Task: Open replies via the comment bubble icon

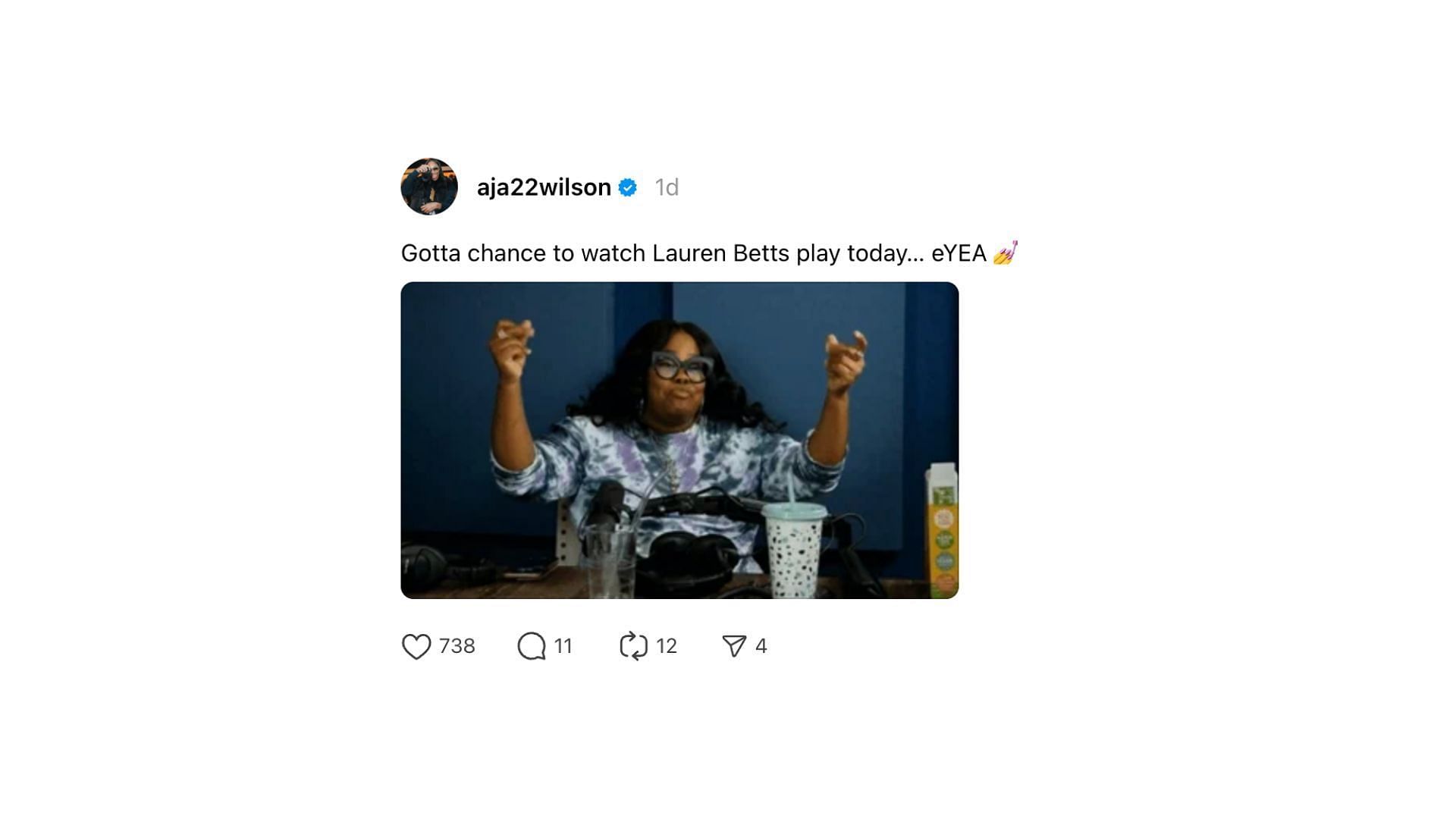Action: point(532,646)
